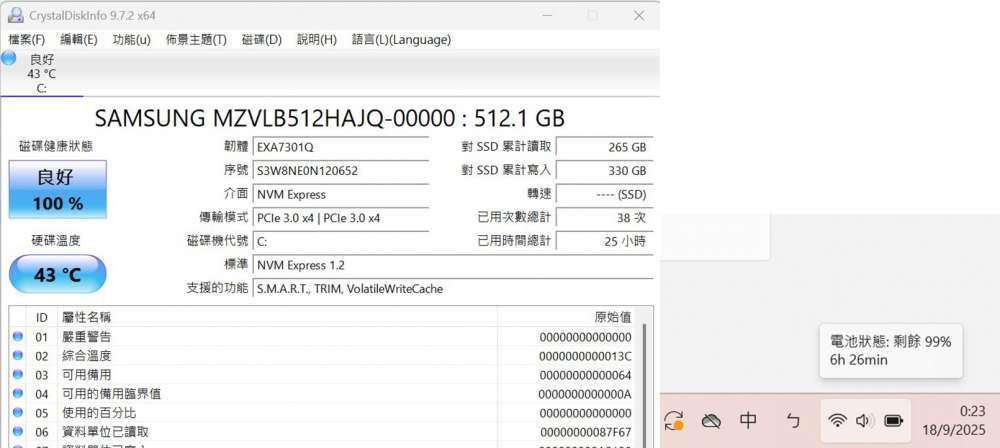Click the 43 °C temperature indicator button
This screenshot has height=448, width=1000.
[57, 274]
